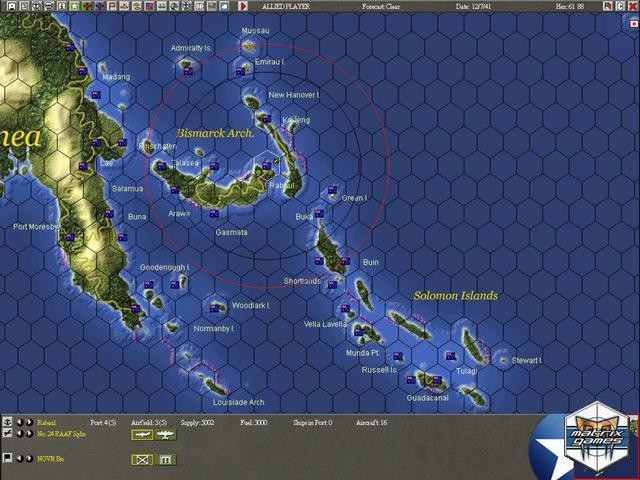Show the previous air unit before No. 24 RAAF Sqdn
This screenshot has width=640, height=480.
point(20,434)
